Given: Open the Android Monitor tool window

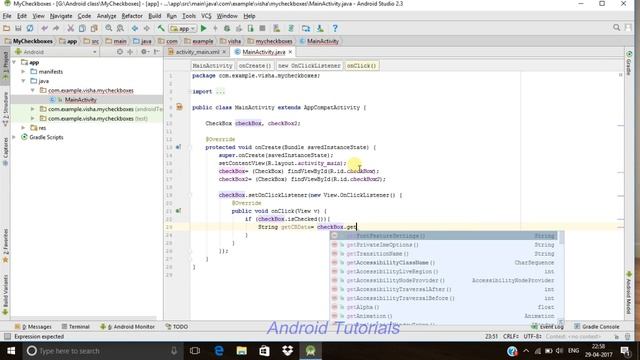Looking at the screenshot, I should point(128,327).
